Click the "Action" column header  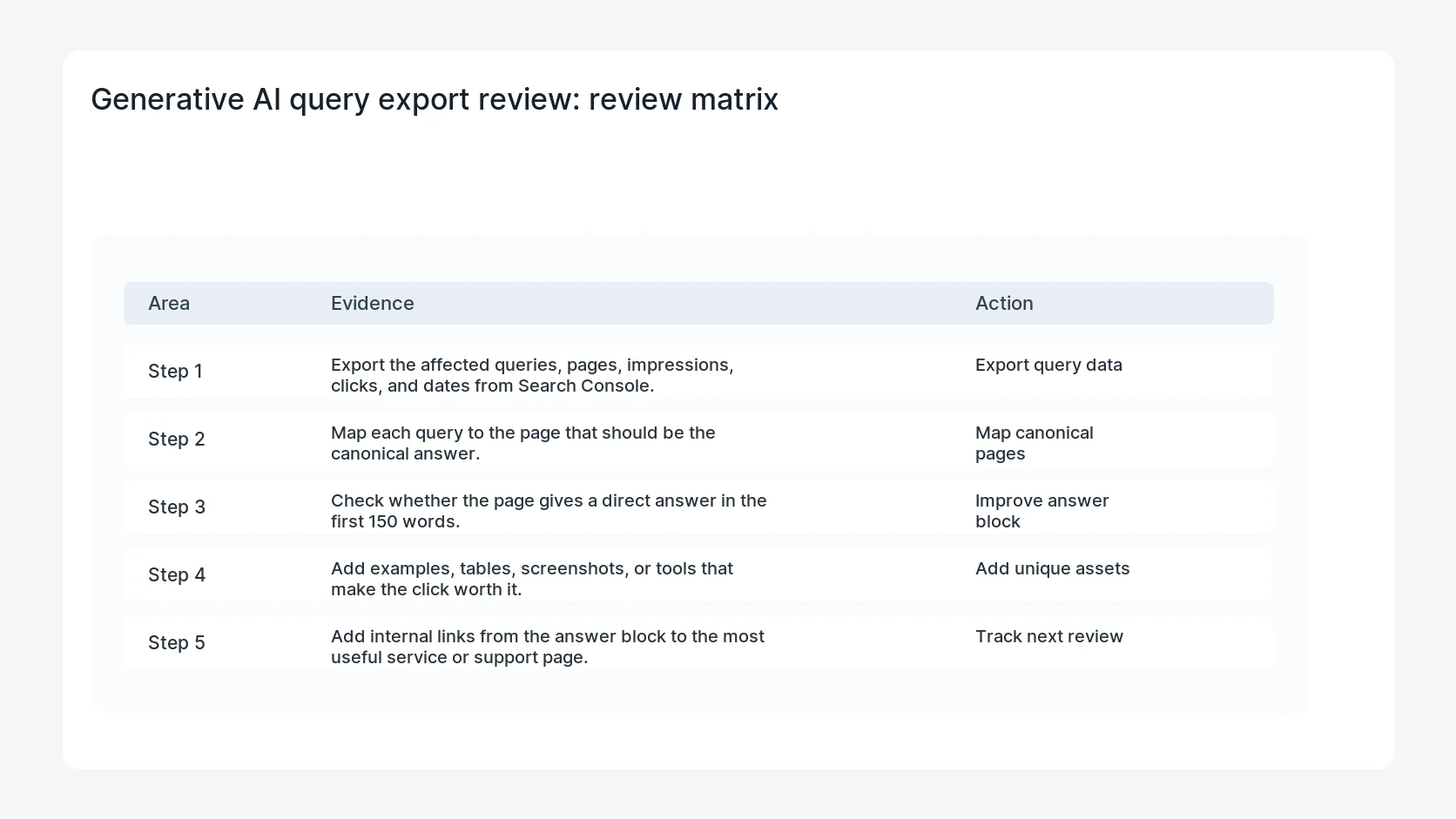pos(1004,303)
